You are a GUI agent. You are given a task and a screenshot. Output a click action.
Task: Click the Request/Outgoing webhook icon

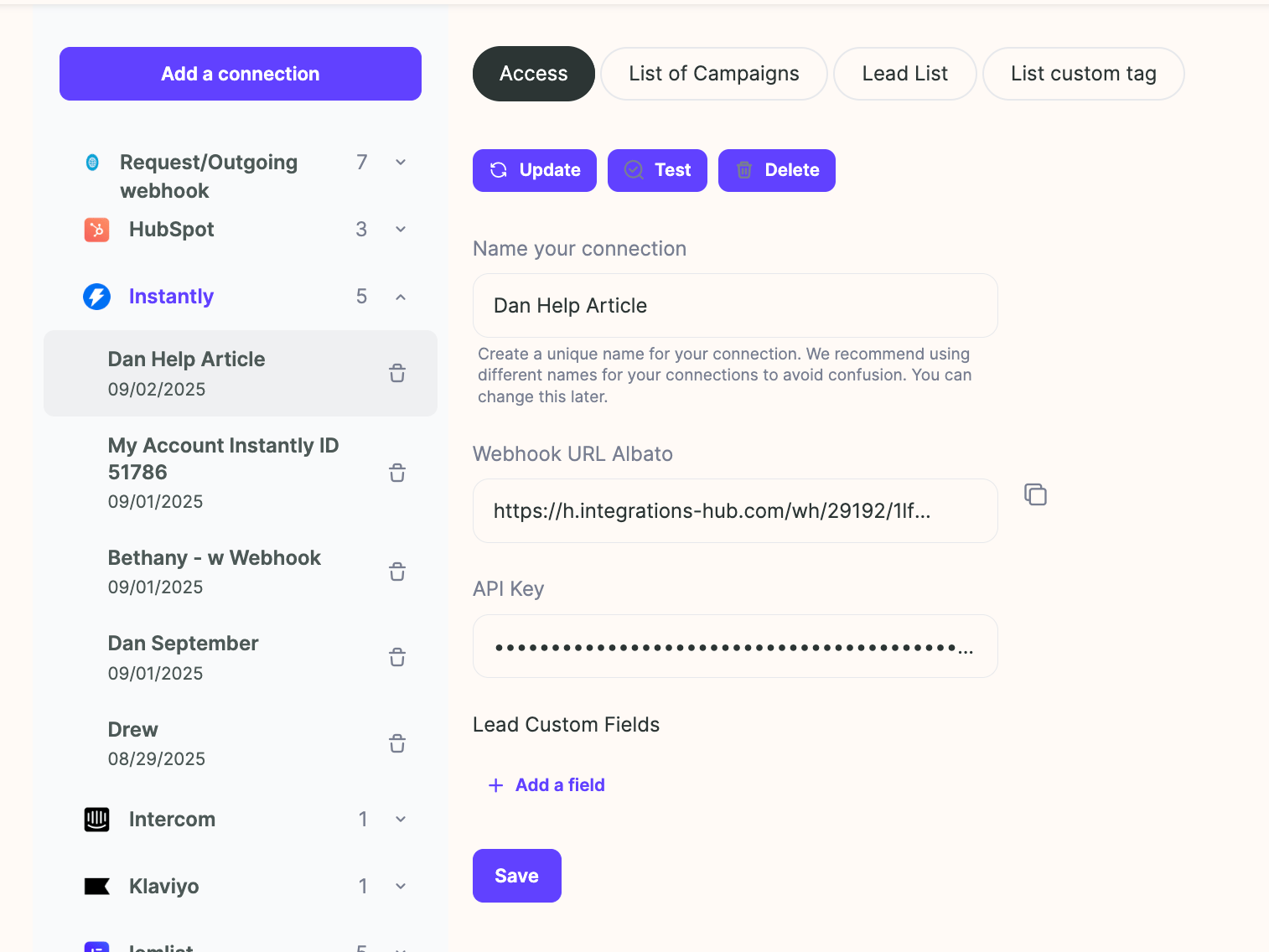click(93, 163)
